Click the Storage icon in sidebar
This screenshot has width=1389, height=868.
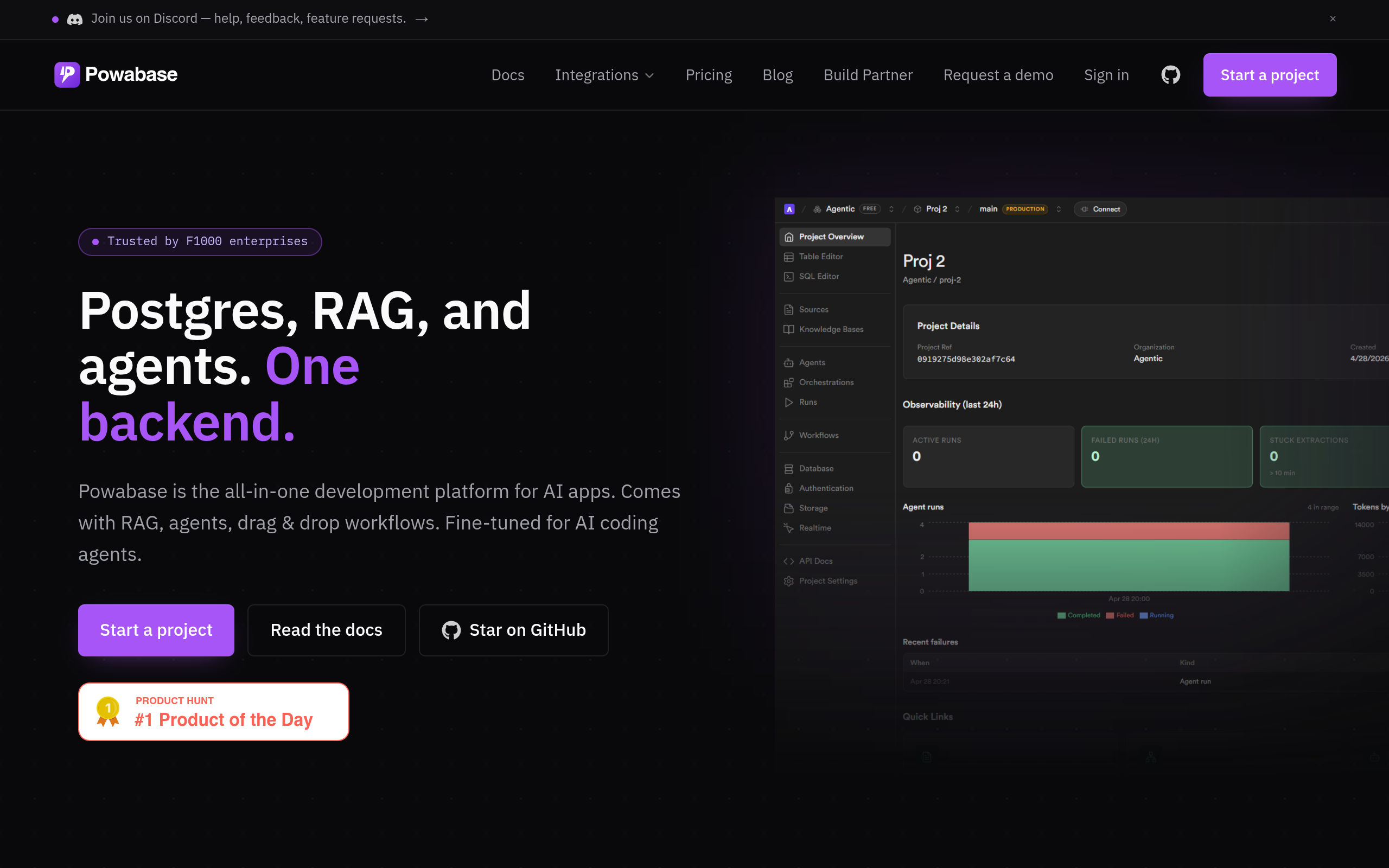pyautogui.click(x=788, y=508)
